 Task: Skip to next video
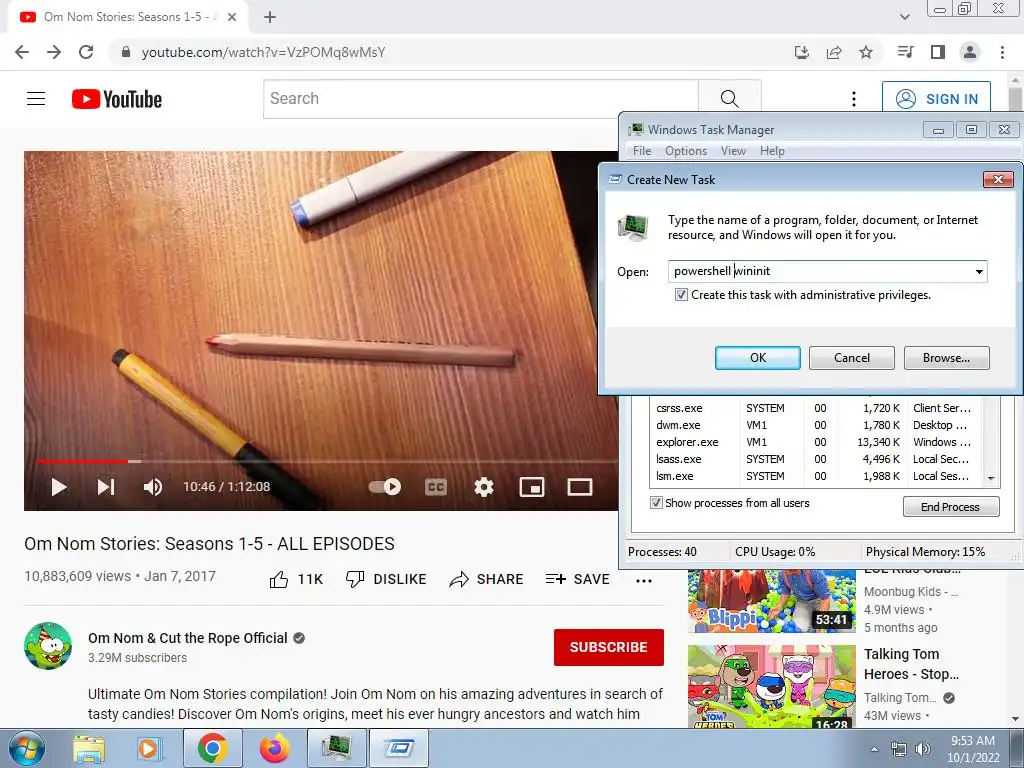pos(106,487)
